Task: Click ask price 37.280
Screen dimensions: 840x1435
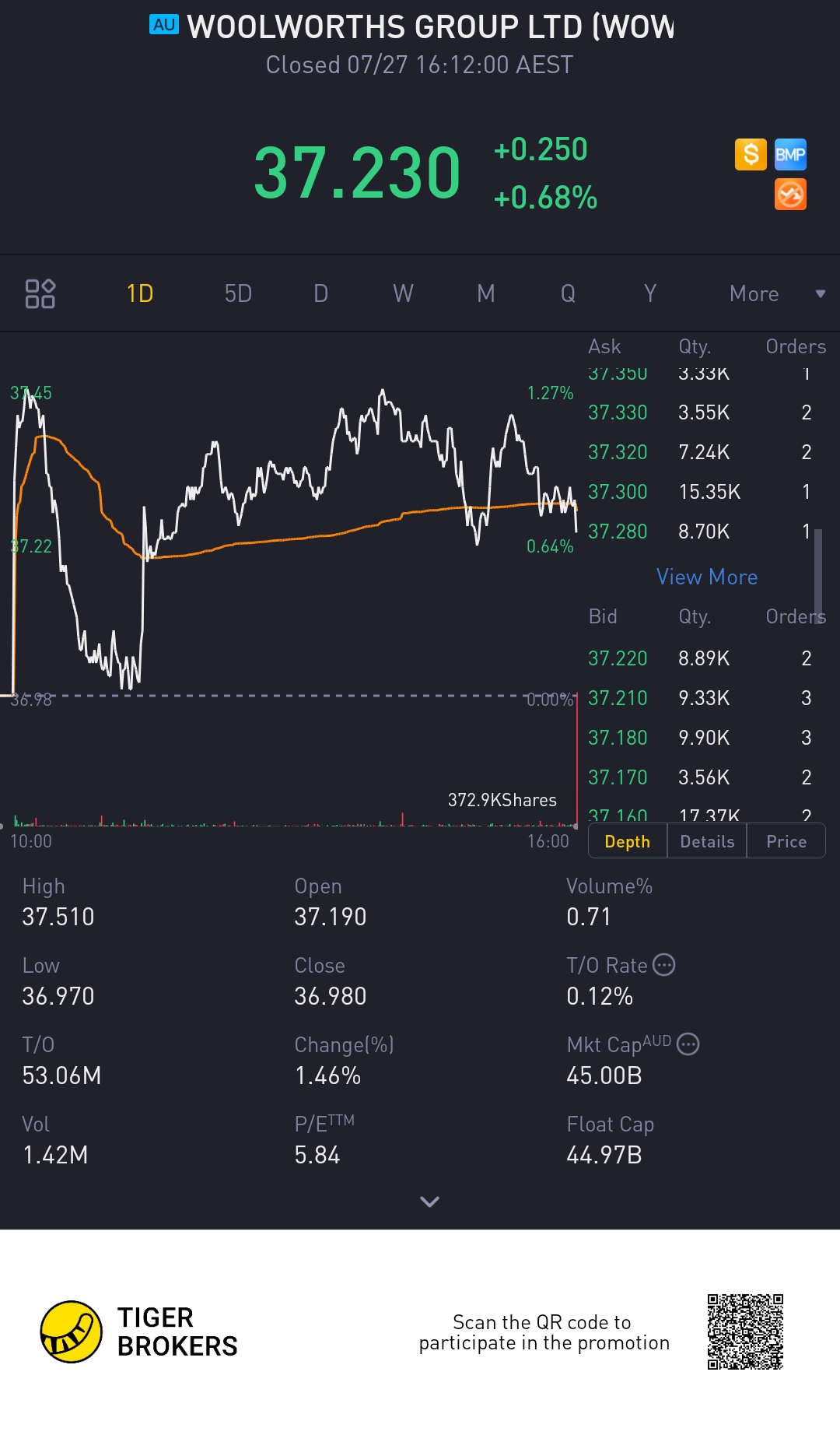Action: (618, 532)
